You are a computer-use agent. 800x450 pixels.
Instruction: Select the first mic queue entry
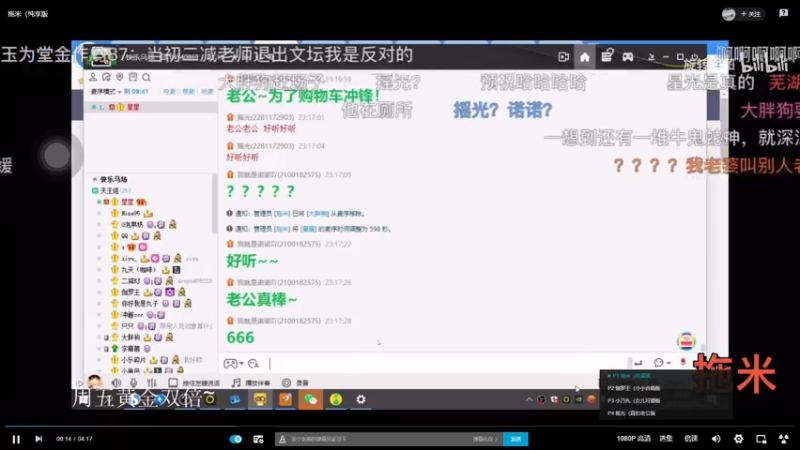(151, 107)
